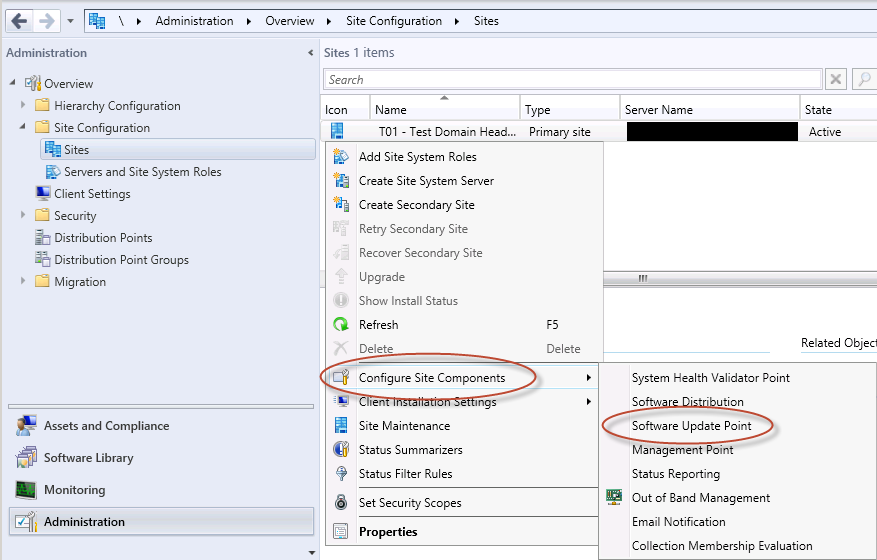The height and width of the screenshot is (560, 877).
Task: Choose Create Secondary Site
Action: (x=417, y=205)
